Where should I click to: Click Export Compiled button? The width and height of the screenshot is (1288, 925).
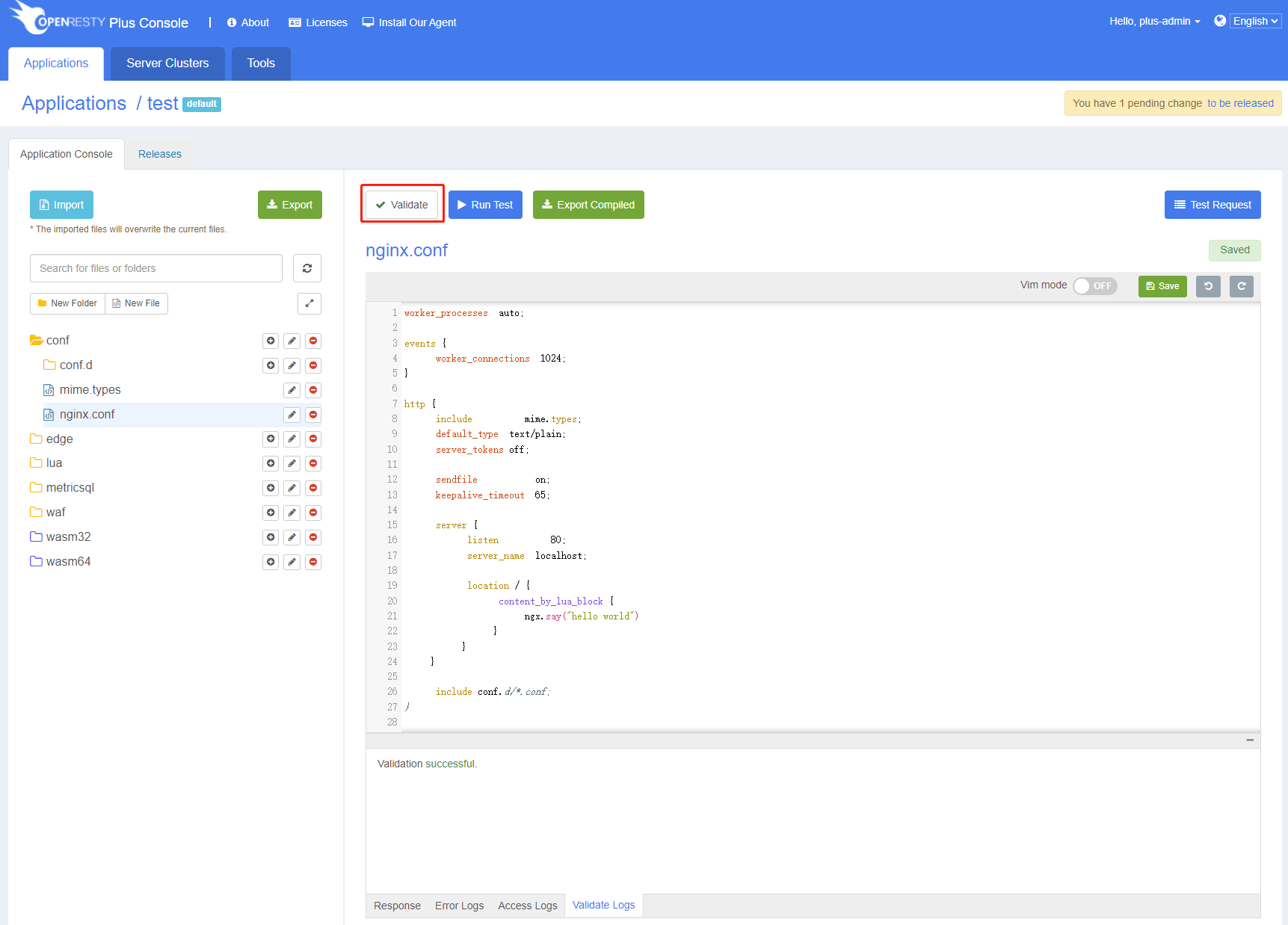point(588,205)
